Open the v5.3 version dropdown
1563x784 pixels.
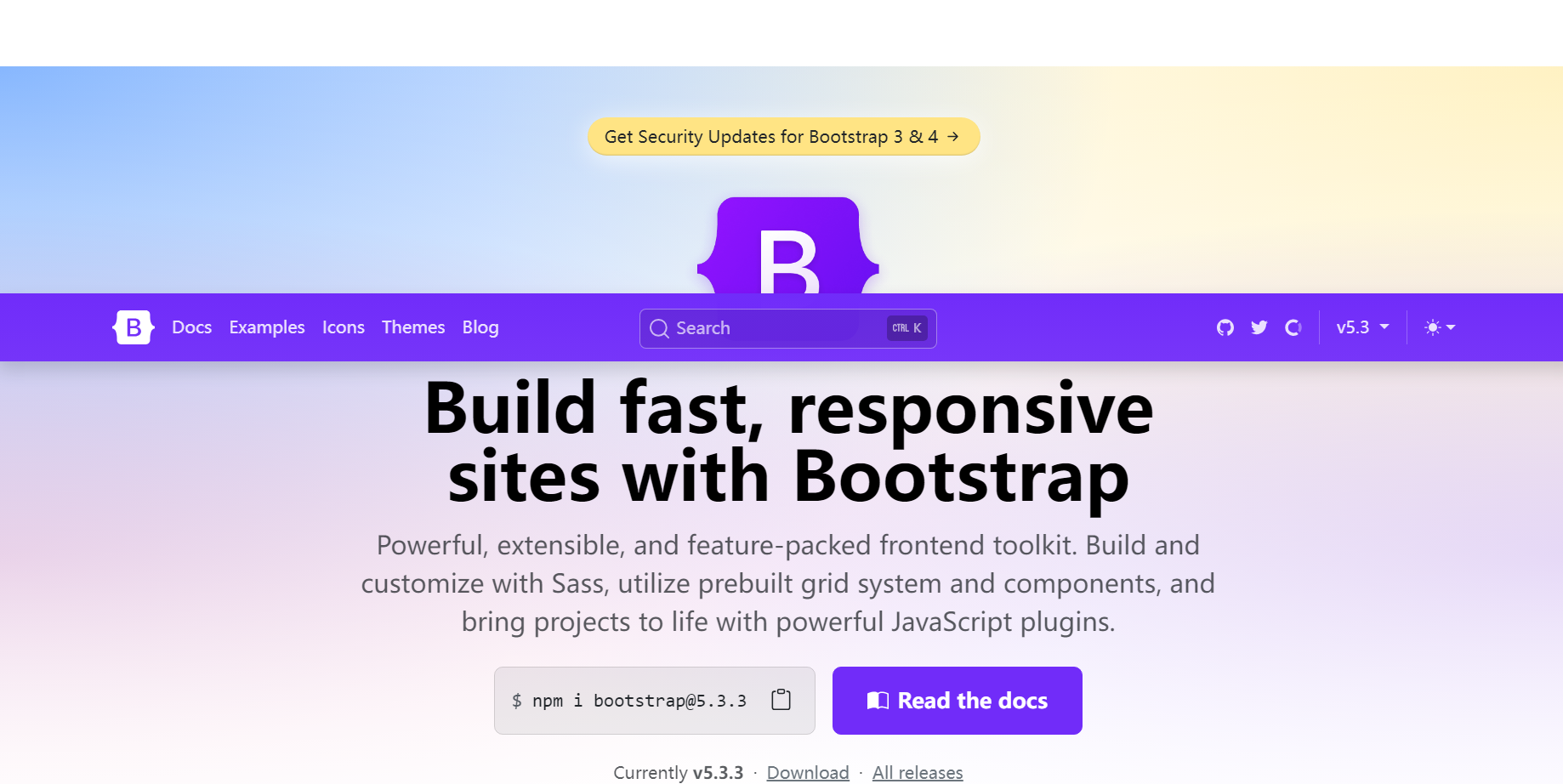(x=1362, y=327)
